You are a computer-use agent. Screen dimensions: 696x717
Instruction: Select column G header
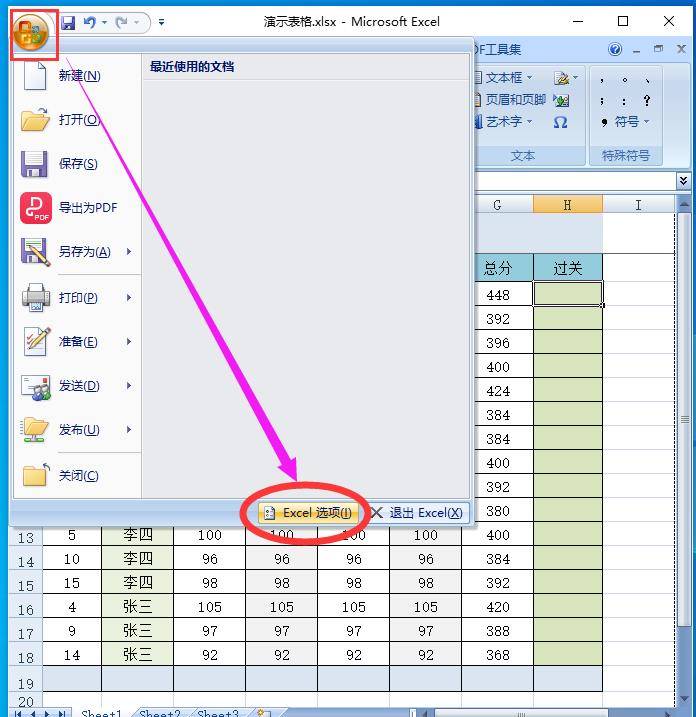(498, 205)
